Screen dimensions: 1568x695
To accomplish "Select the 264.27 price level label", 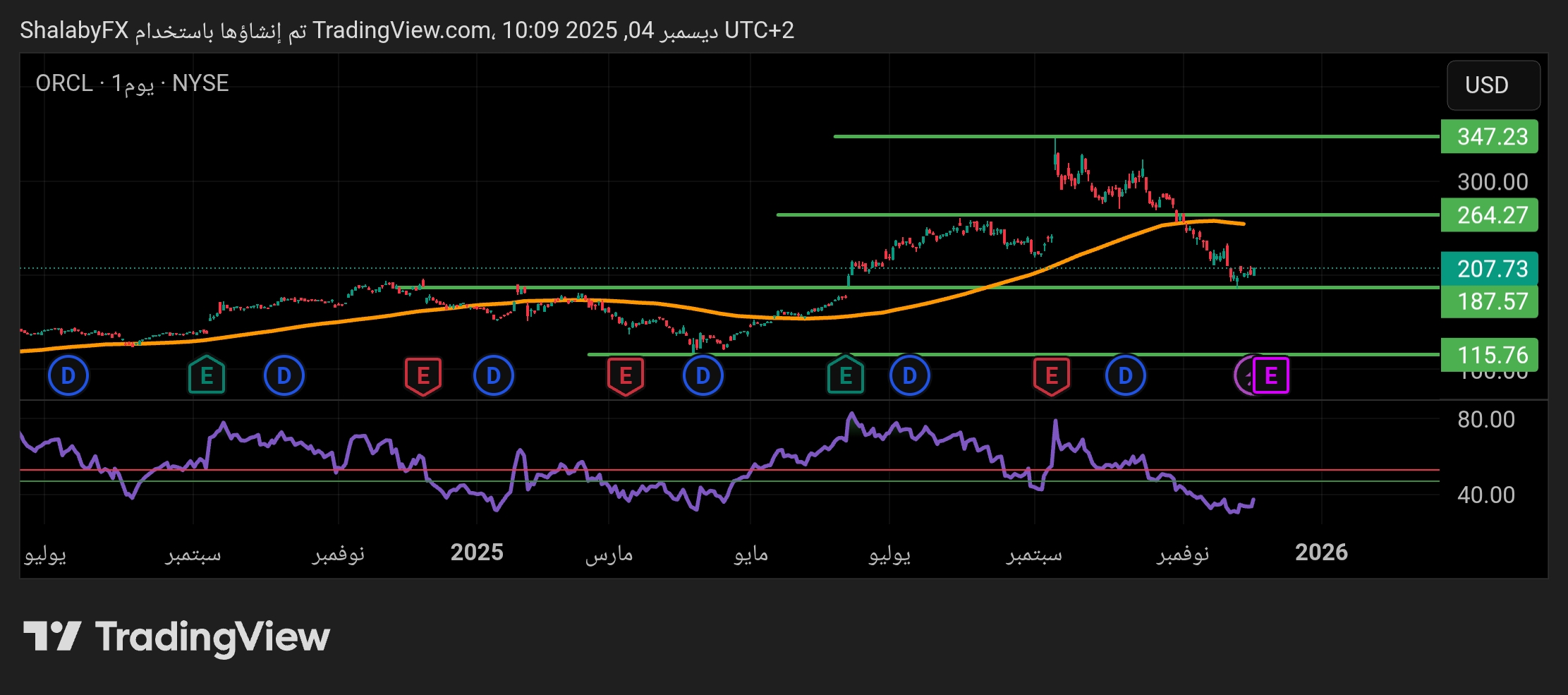I will (1490, 215).
